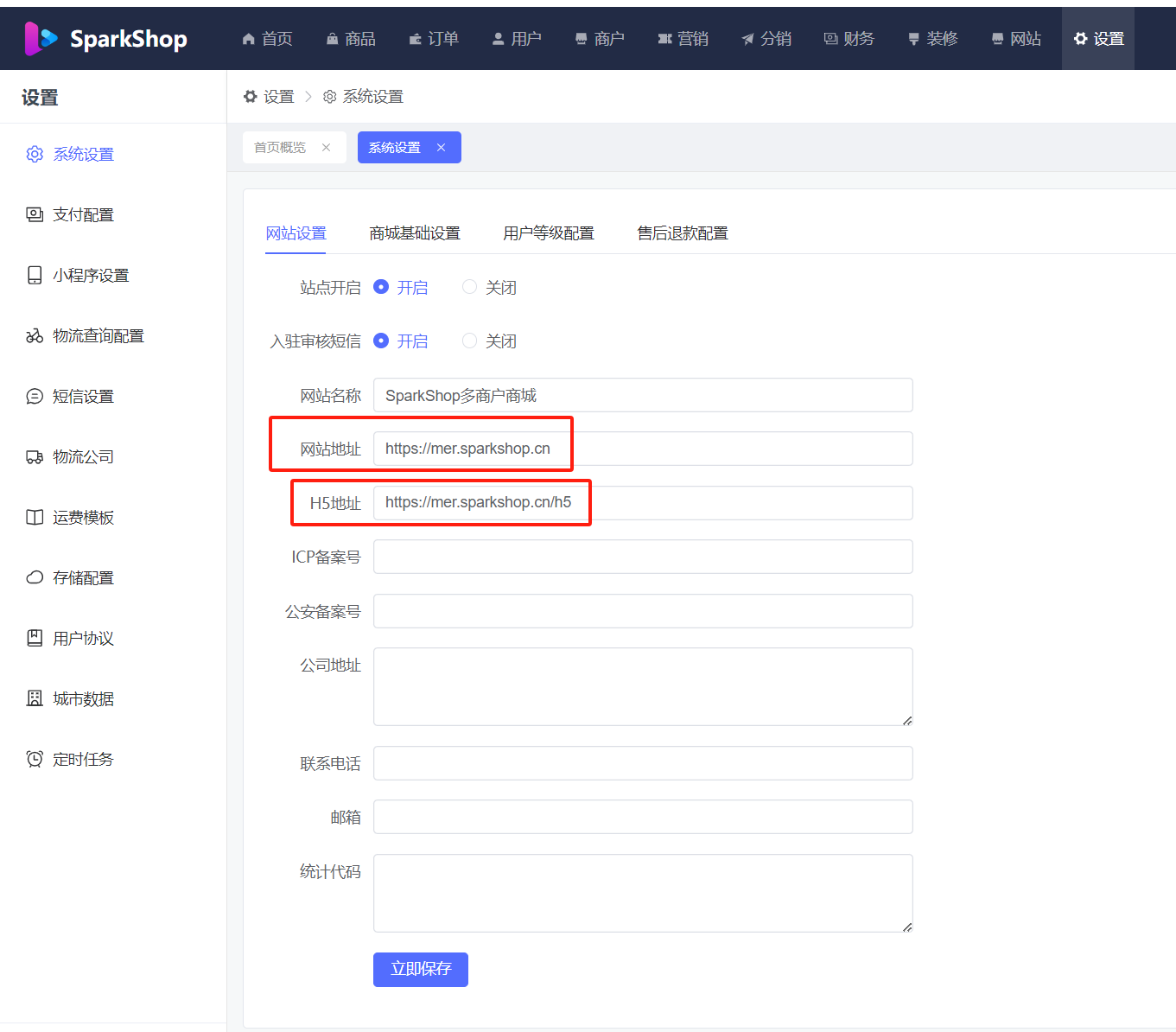
Task: Click the website icon beside 网站
Action: [997, 39]
